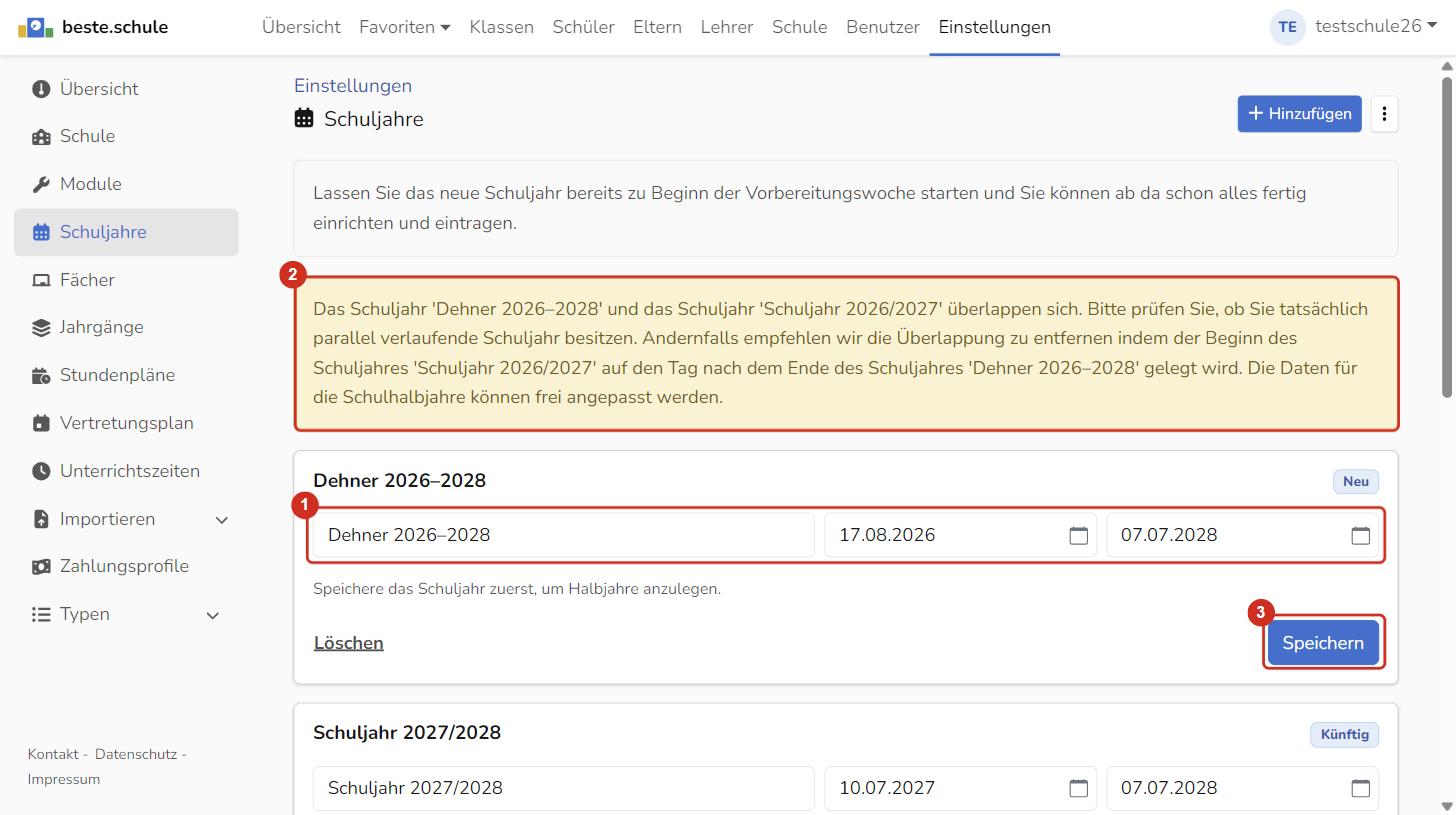Screen dimensions: 1456x815
Task: Expand the Importieren sidebar section
Action: [222, 520]
